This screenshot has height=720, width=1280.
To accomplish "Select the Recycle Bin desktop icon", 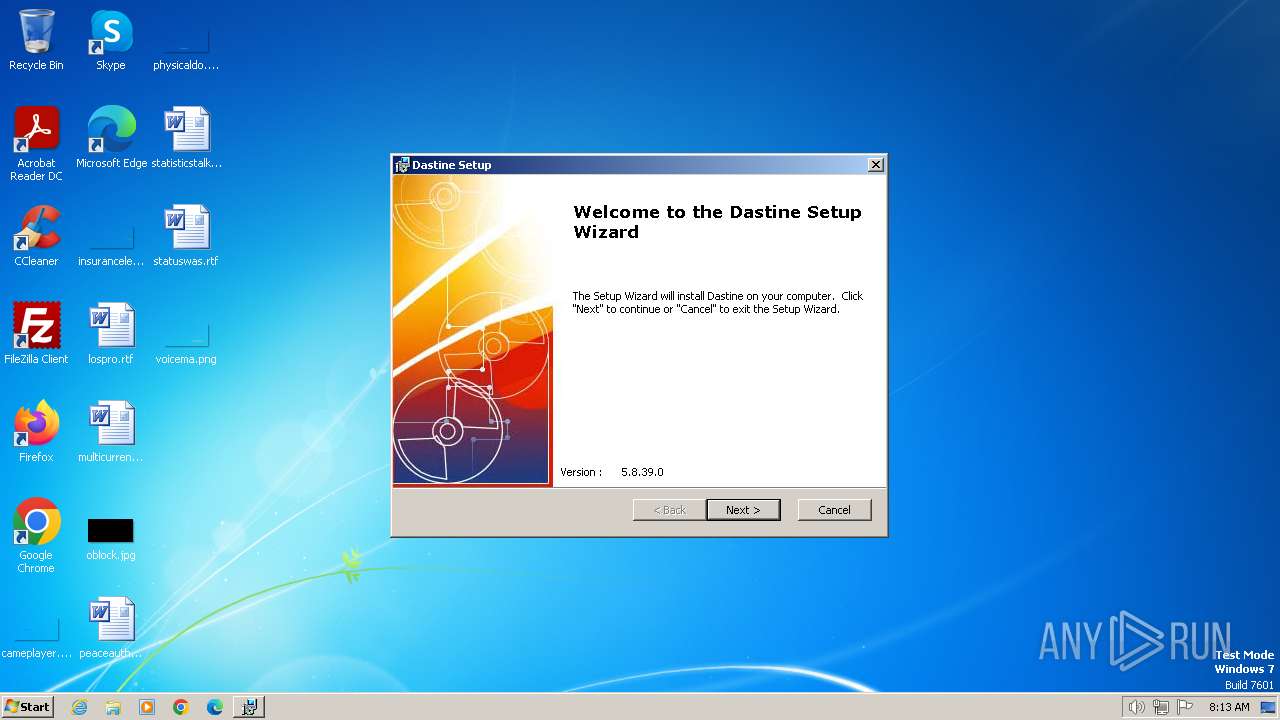I will [x=36, y=40].
